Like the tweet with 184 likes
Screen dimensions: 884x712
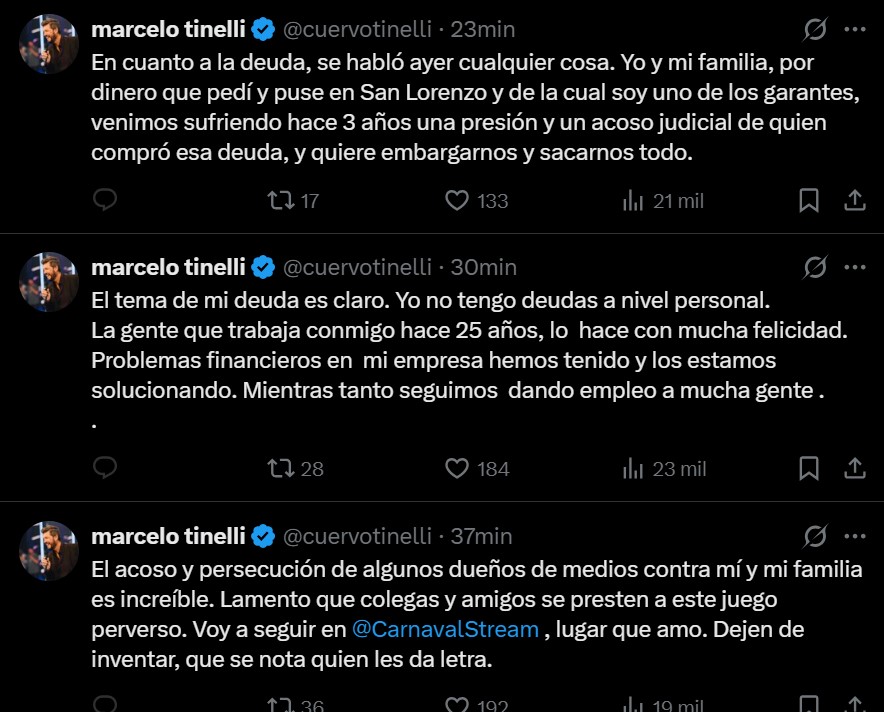point(457,468)
